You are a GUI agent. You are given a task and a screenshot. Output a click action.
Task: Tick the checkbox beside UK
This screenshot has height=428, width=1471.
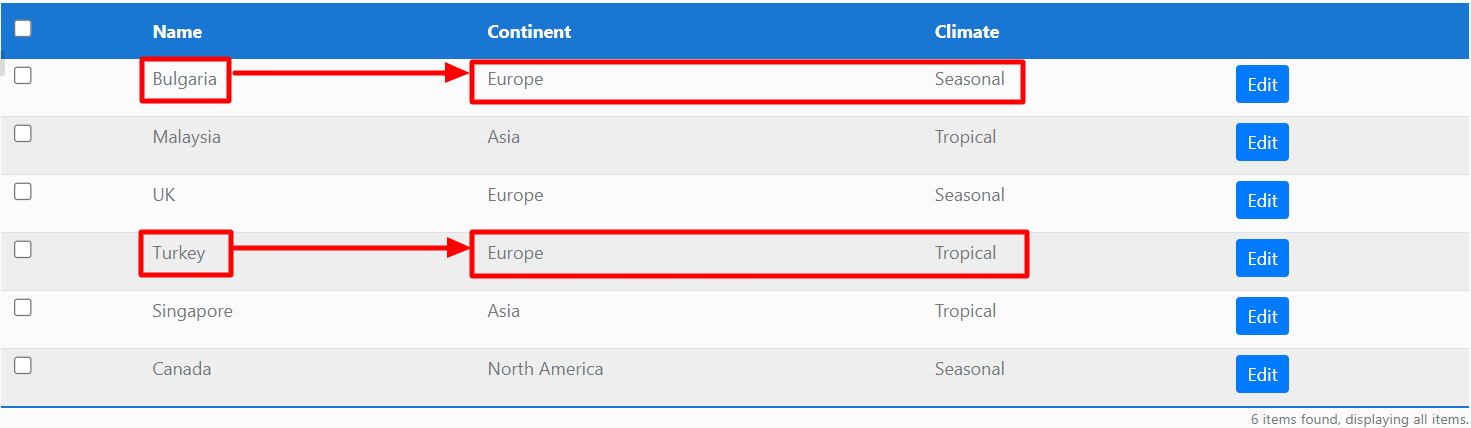tap(23, 192)
